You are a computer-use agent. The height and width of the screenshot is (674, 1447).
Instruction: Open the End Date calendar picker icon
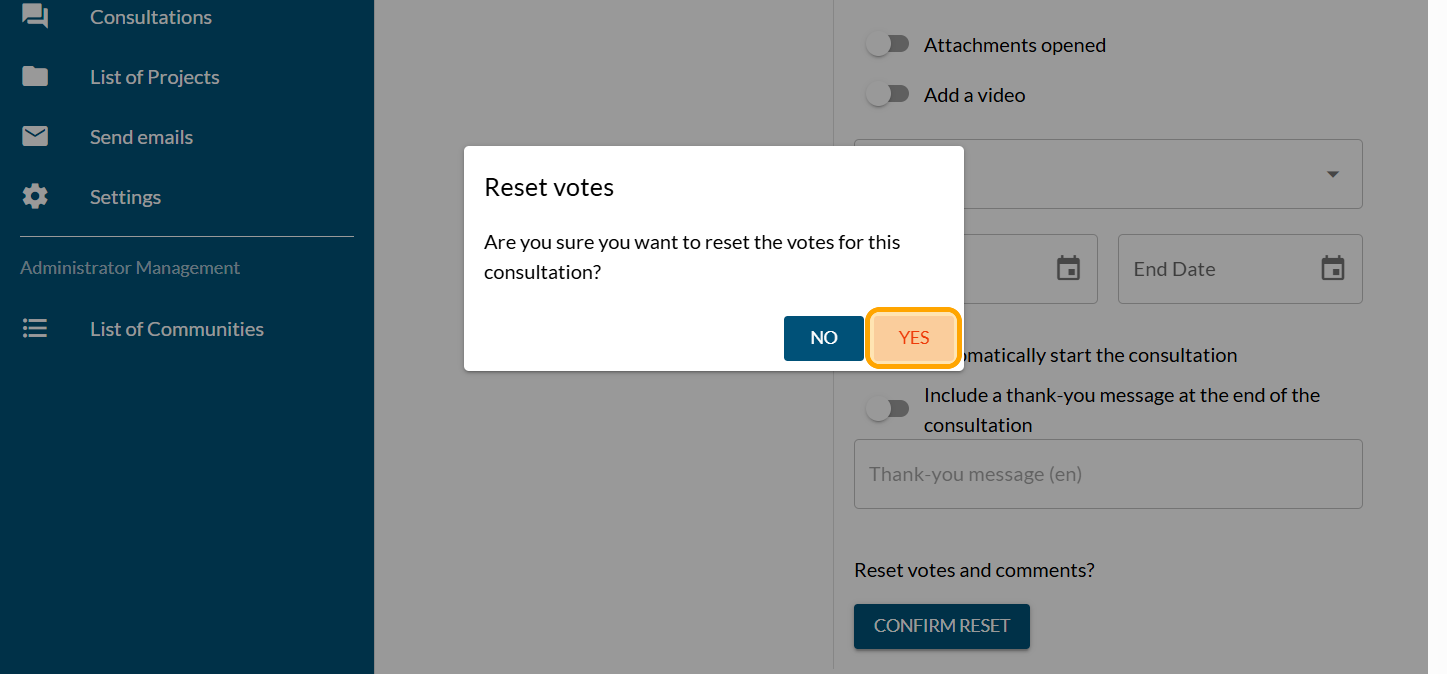click(1332, 269)
